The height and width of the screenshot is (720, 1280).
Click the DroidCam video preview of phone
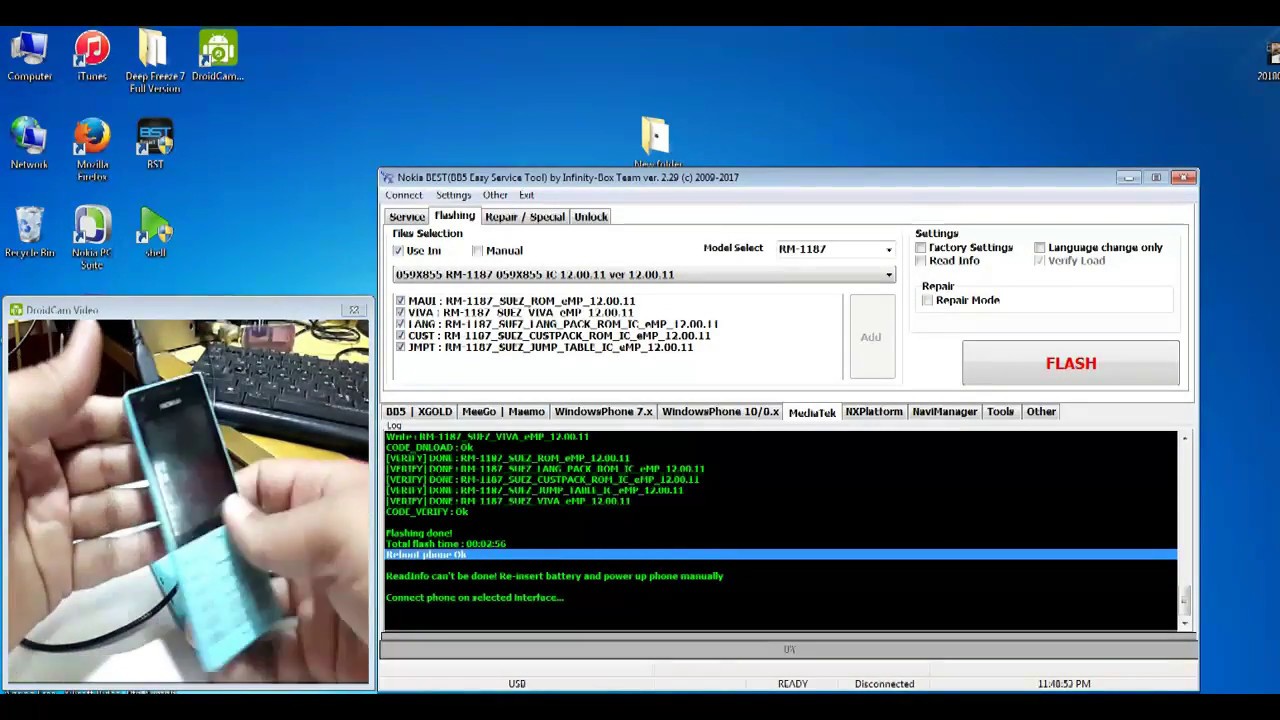[188, 502]
